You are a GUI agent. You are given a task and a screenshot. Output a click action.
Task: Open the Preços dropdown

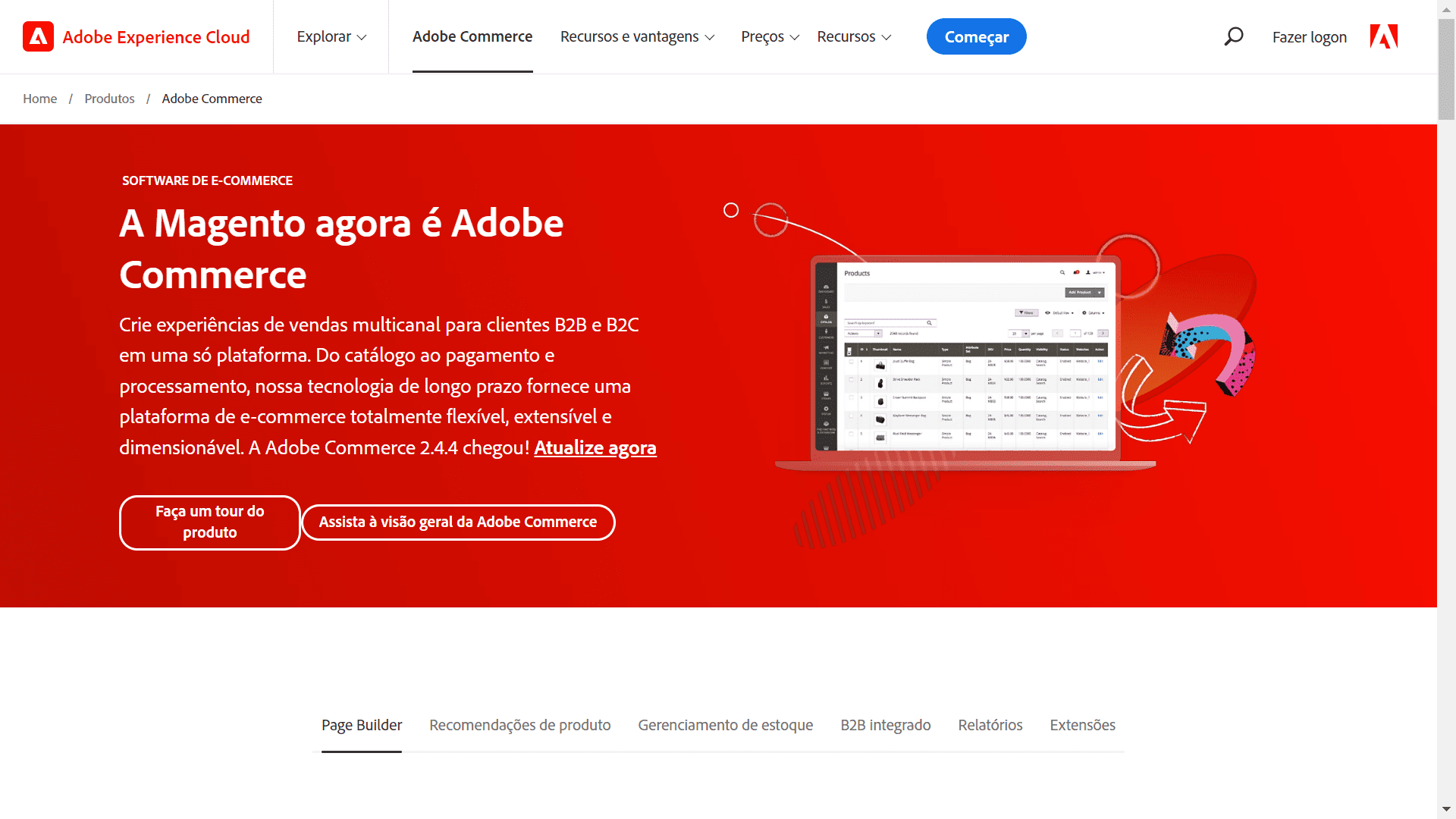click(x=770, y=36)
